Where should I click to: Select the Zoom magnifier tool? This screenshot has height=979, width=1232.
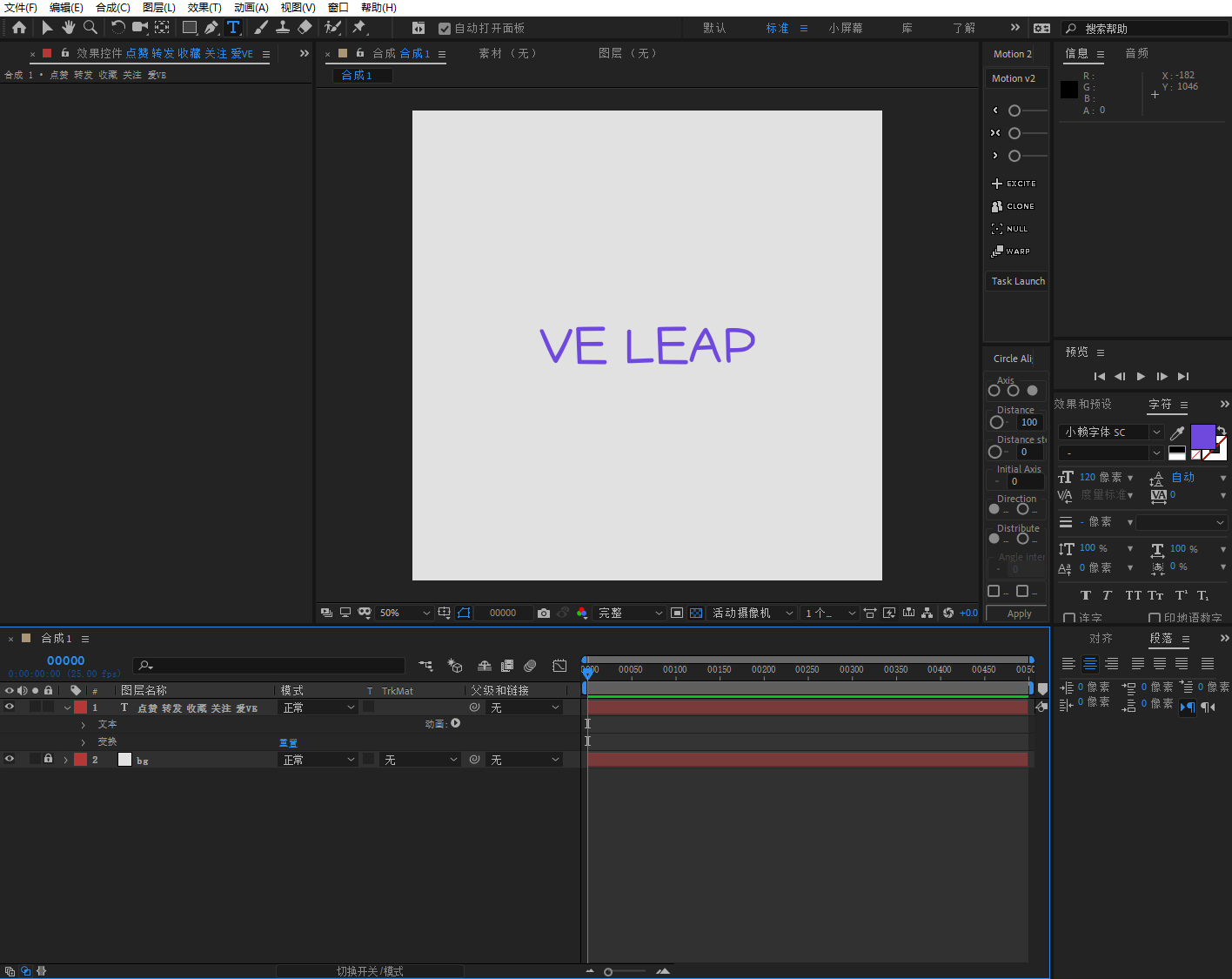[90, 28]
